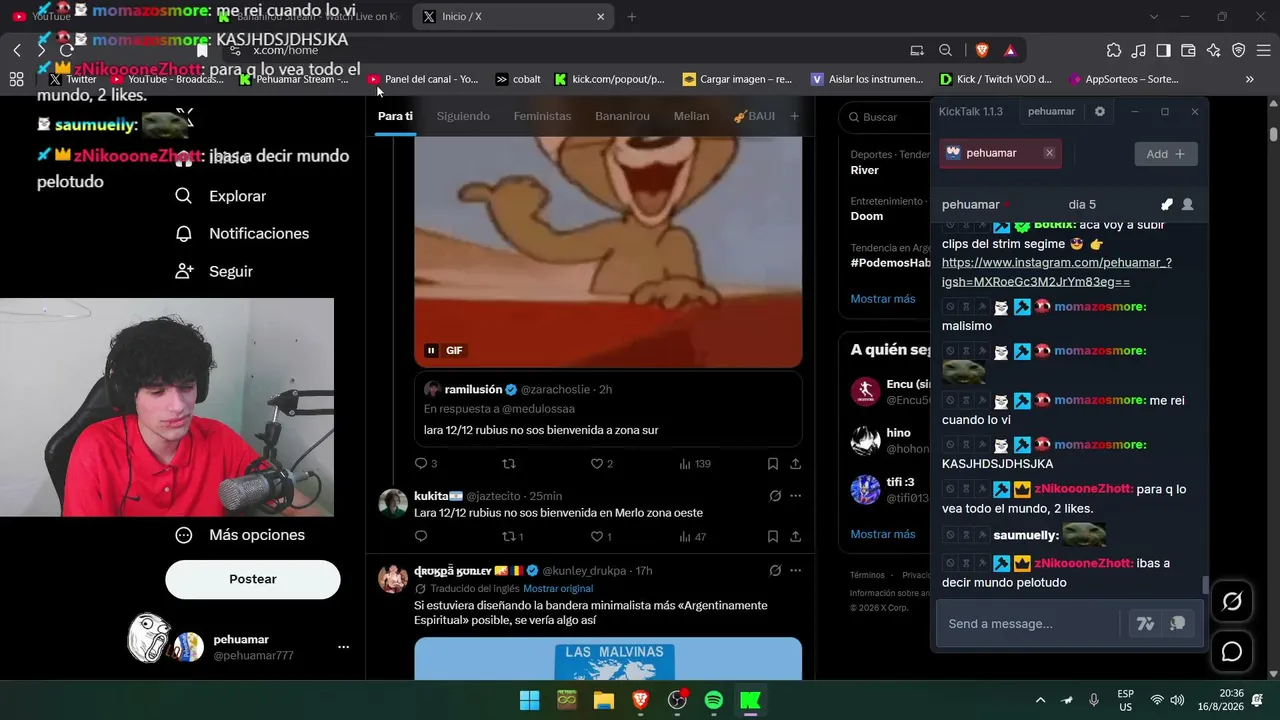Viewport: 1280px width, 720px height.
Task: Repost kukita's post
Action: pos(509,537)
